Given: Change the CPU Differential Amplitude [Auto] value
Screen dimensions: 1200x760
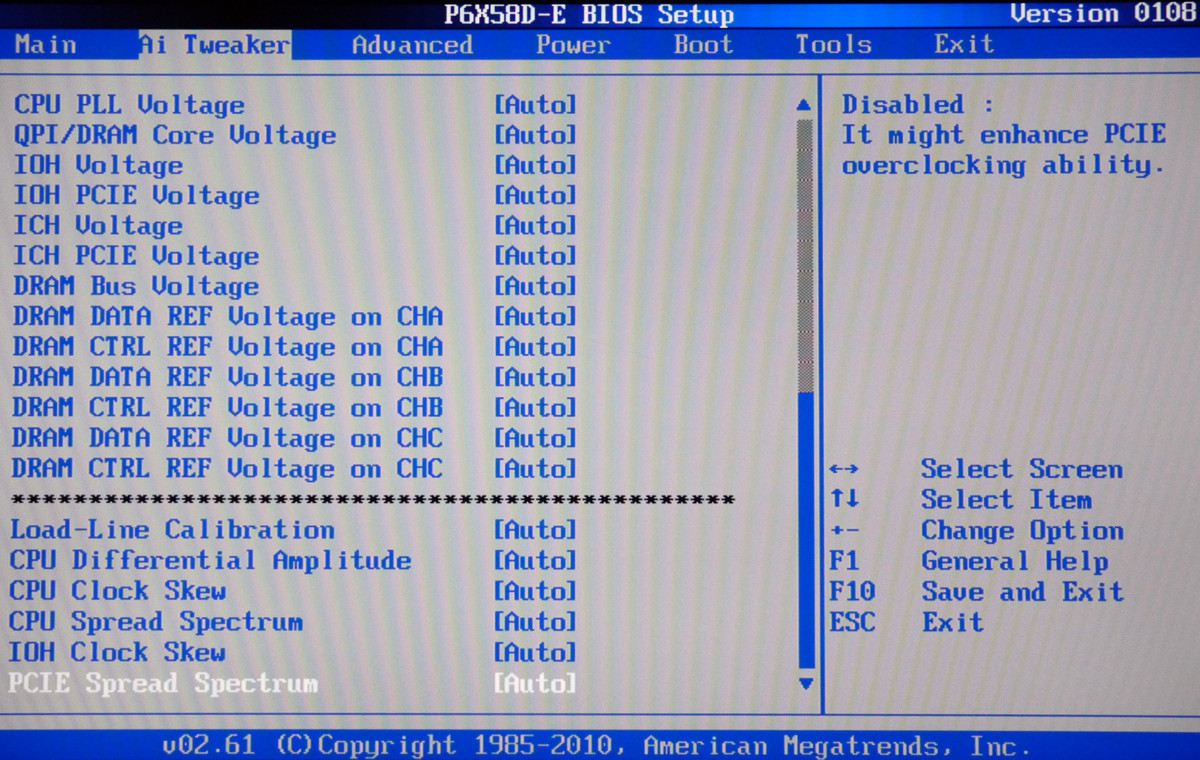Looking at the screenshot, I should (x=536, y=561).
